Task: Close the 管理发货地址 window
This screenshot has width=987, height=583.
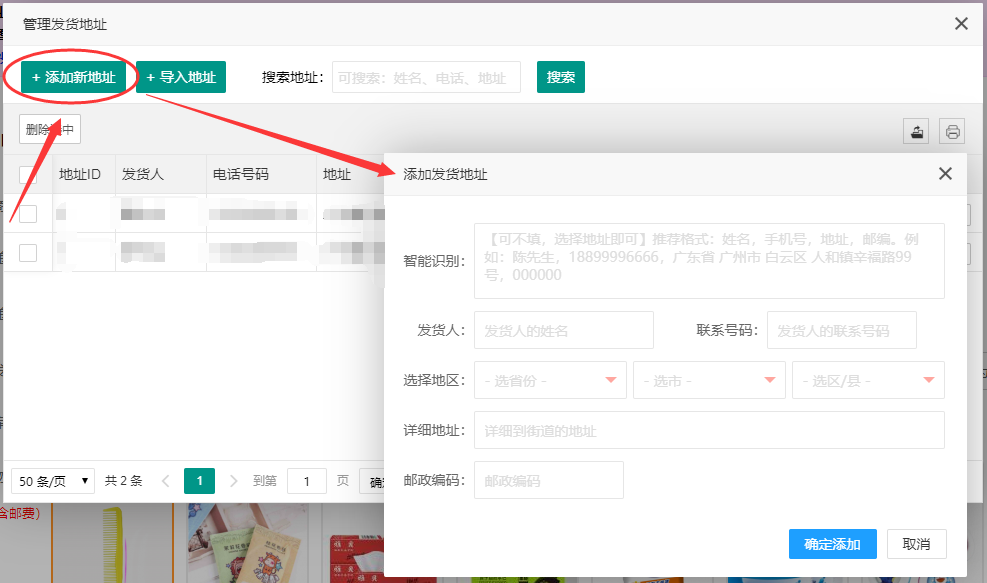Action: [x=961, y=24]
